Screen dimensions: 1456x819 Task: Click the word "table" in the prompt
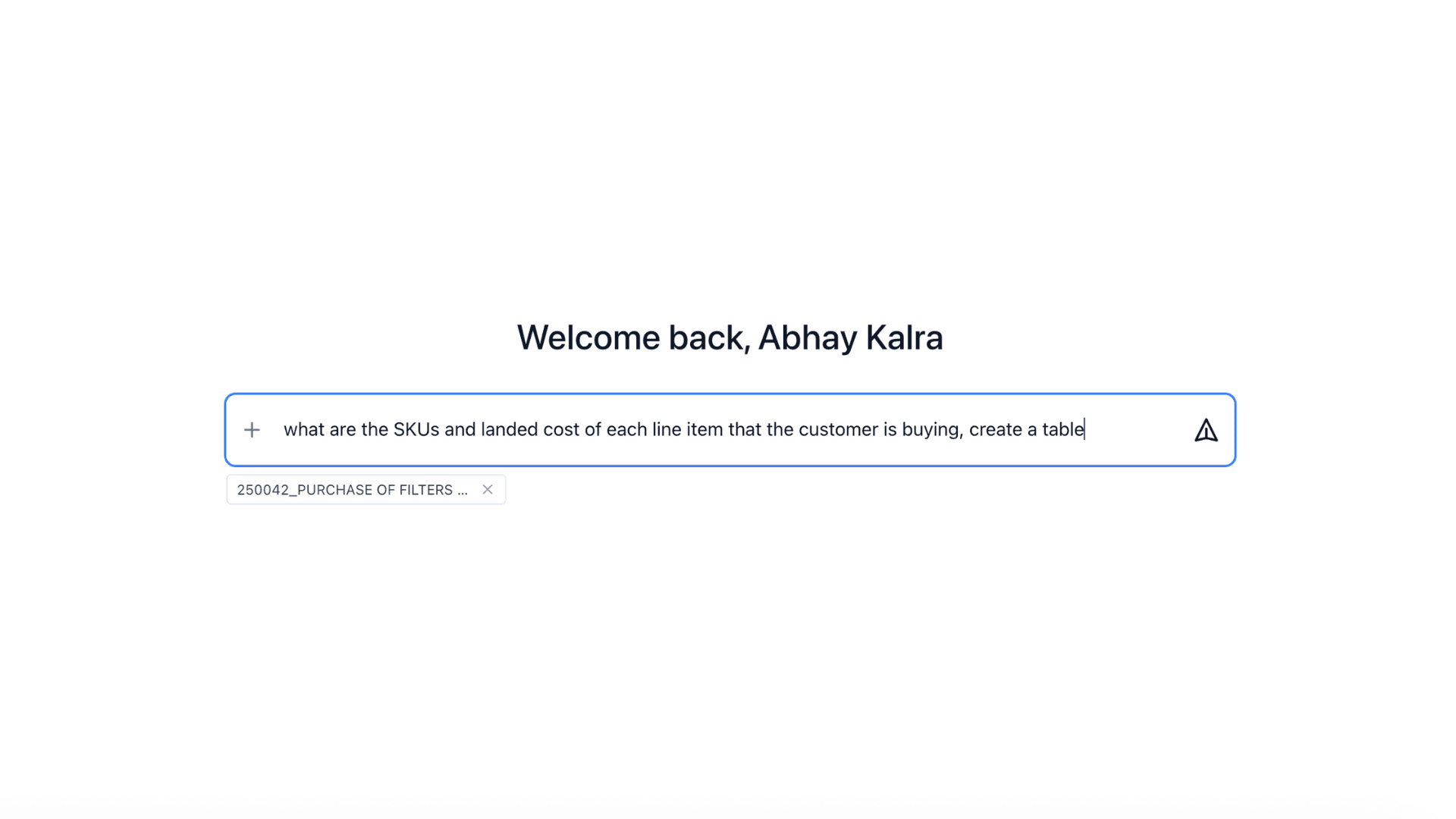coord(1062,430)
